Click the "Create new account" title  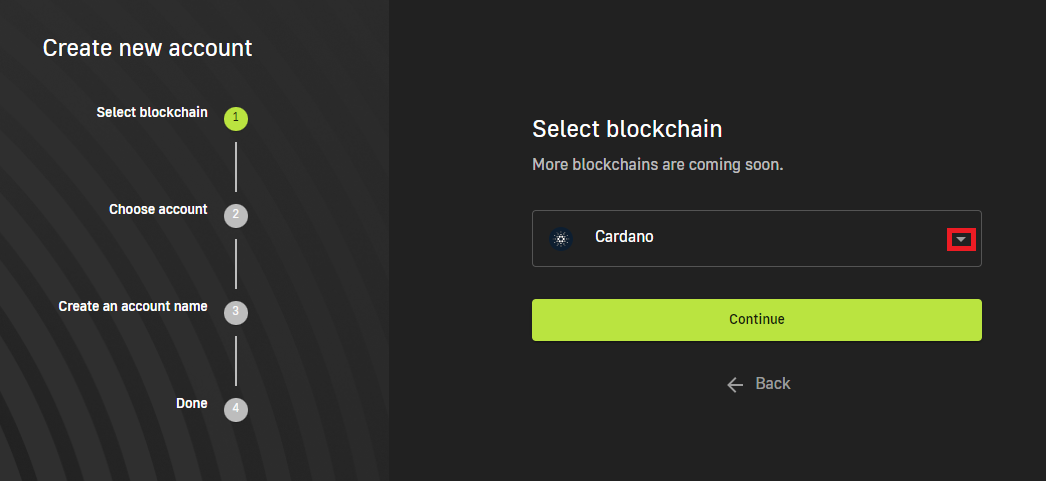point(147,47)
